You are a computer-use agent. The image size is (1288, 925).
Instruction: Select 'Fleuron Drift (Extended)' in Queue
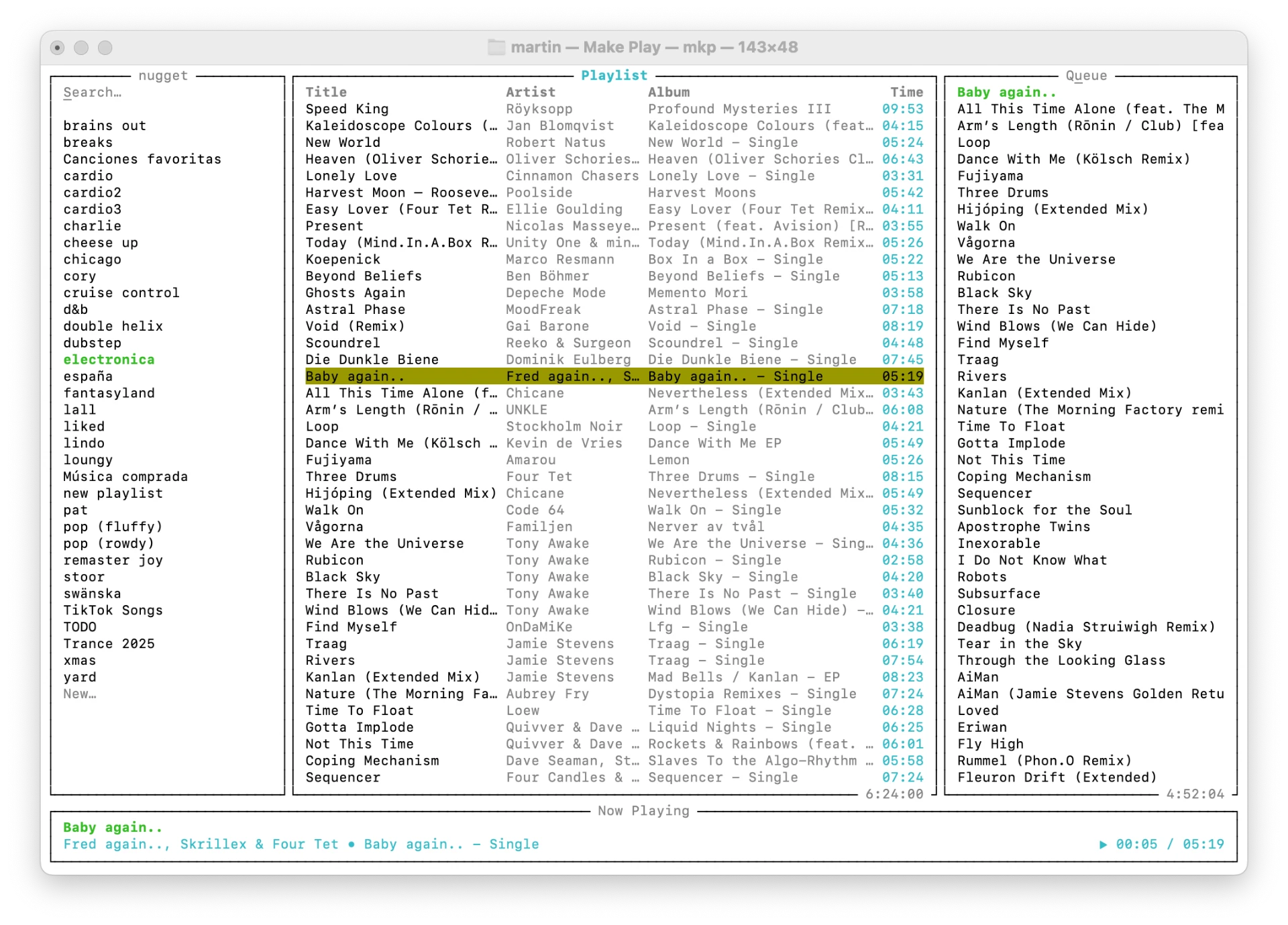coord(1057,777)
